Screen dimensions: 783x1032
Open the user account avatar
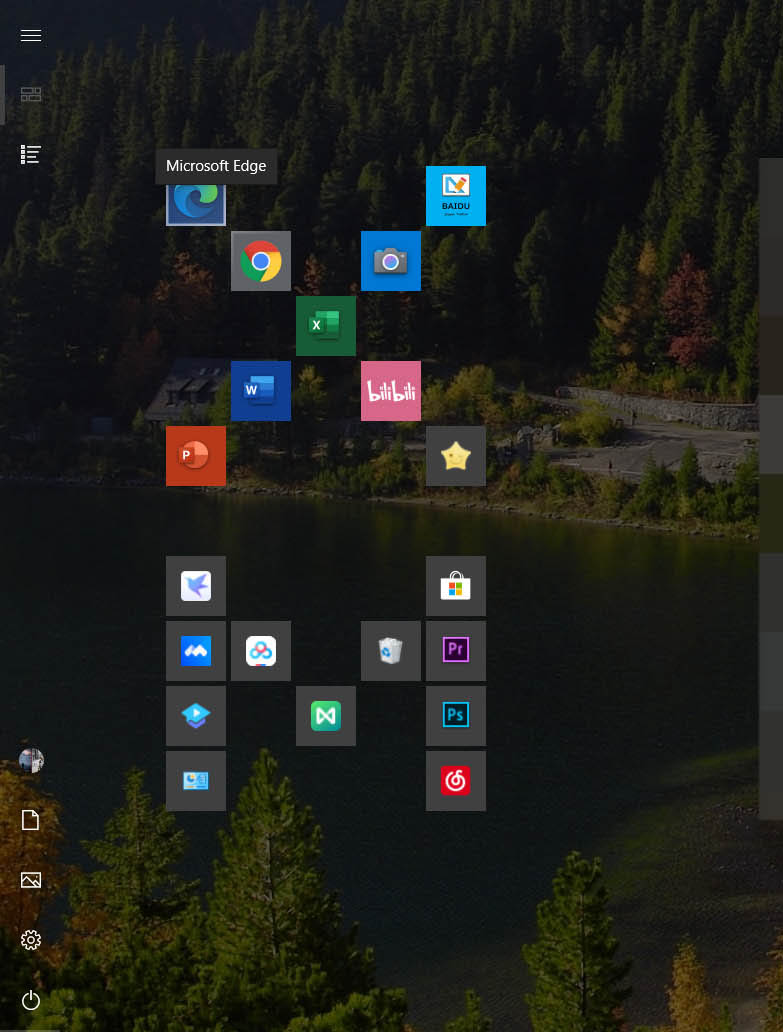pos(31,760)
